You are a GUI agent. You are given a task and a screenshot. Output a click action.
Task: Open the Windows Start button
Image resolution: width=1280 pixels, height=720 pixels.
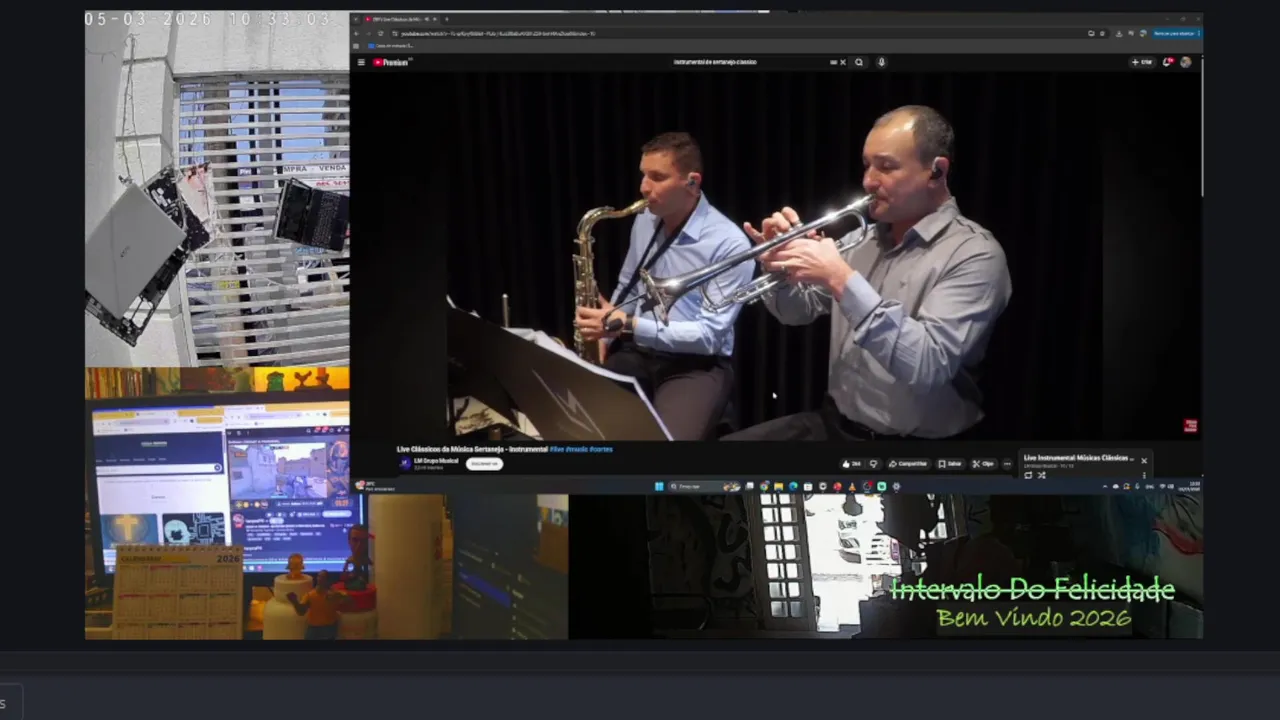(659, 486)
